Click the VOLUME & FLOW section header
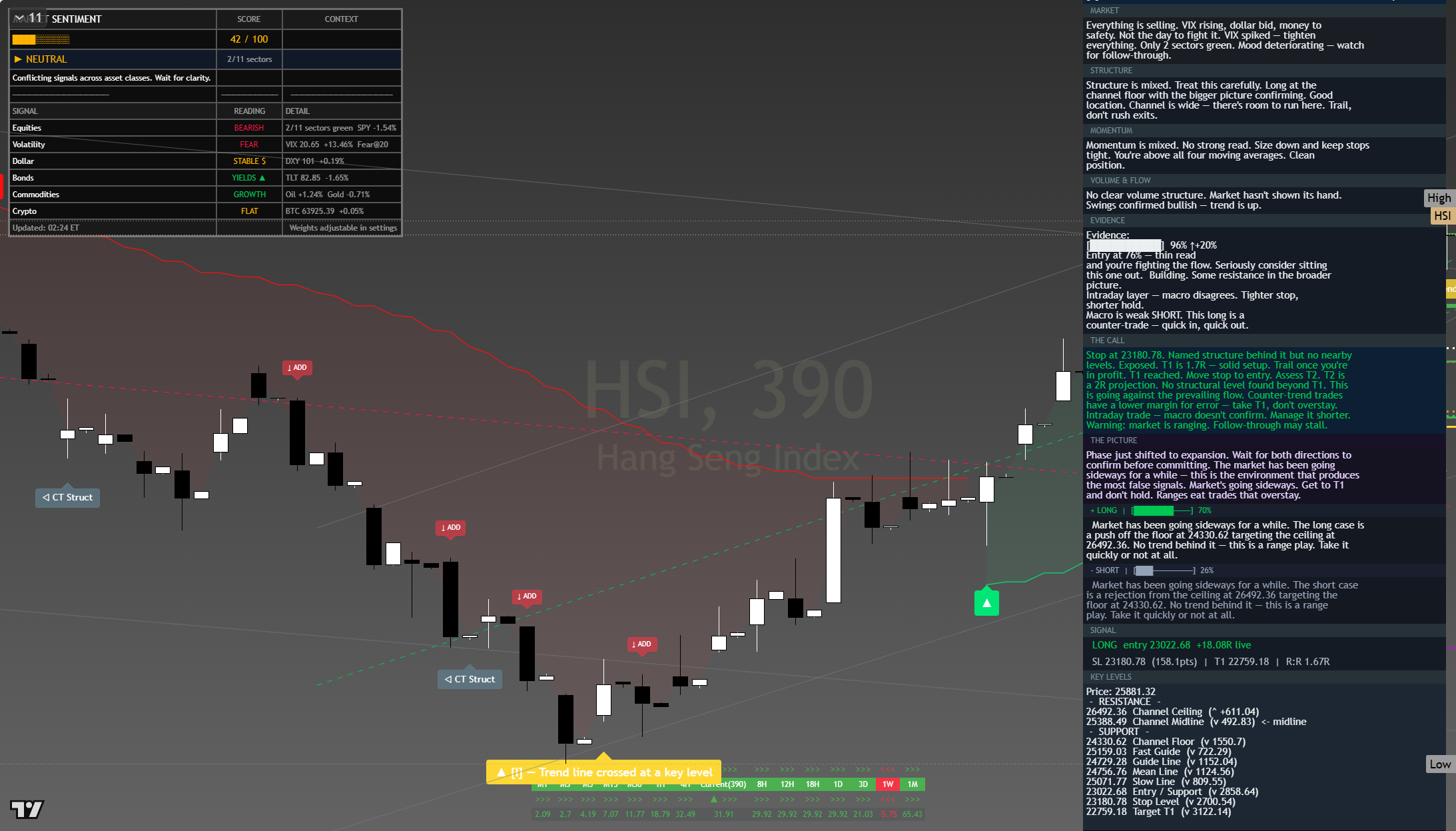The width and height of the screenshot is (1456, 831). point(1264,181)
